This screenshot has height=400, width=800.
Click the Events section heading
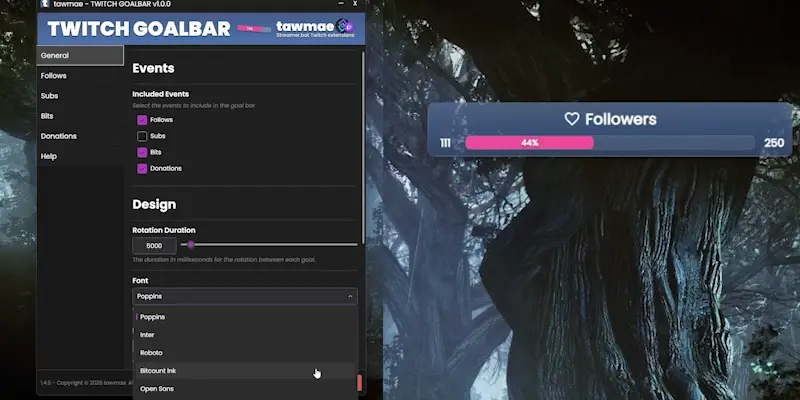(154, 68)
